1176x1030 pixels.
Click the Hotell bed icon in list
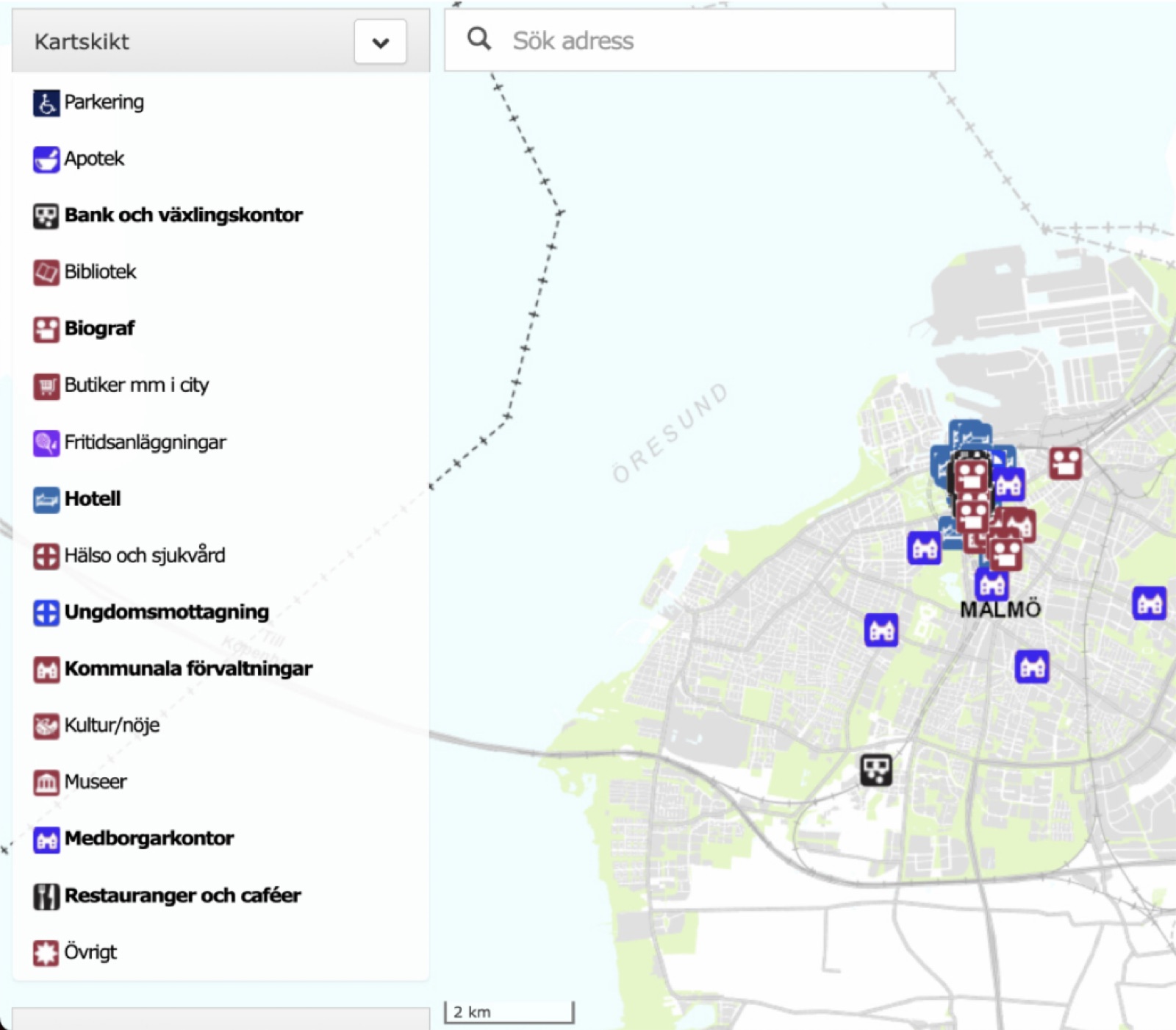tap(46, 500)
